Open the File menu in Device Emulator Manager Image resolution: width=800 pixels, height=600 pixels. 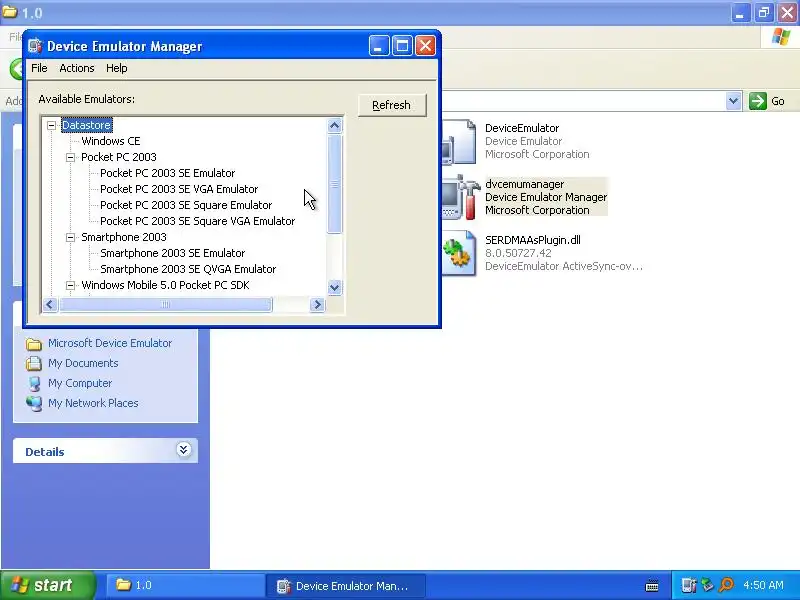point(39,68)
